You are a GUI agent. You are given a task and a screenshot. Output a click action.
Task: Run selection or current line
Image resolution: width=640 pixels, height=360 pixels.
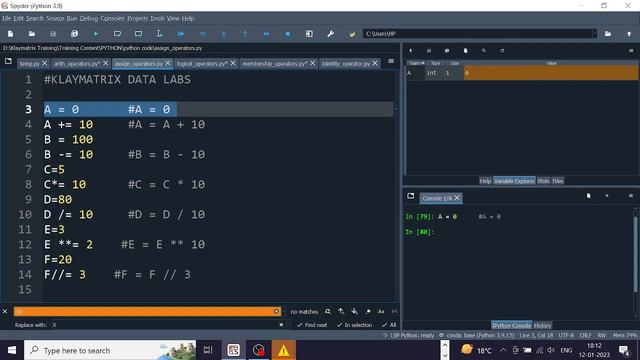click(x=160, y=34)
